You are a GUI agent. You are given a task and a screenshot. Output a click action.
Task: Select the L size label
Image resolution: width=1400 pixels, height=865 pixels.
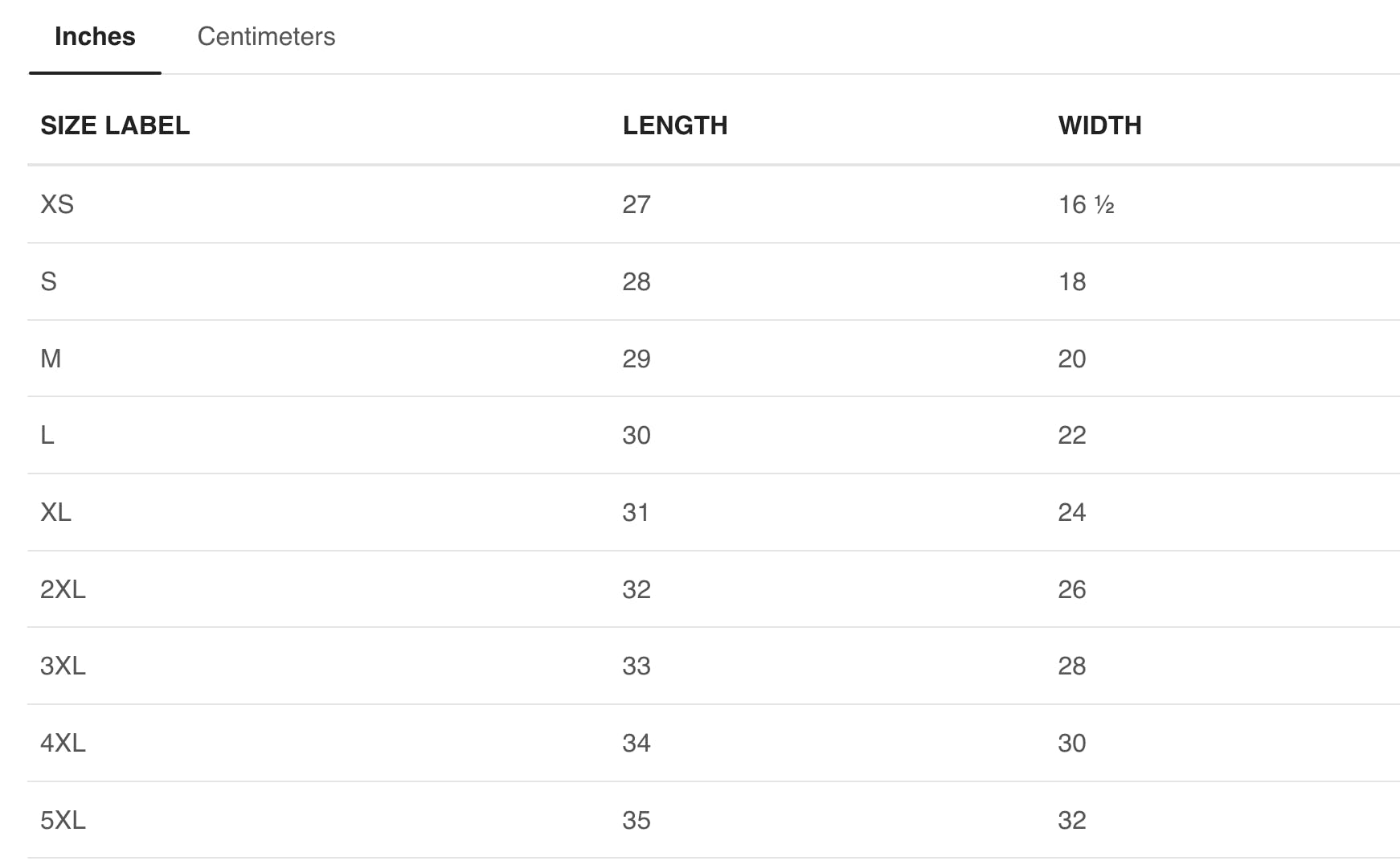click(x=47, y=435)
